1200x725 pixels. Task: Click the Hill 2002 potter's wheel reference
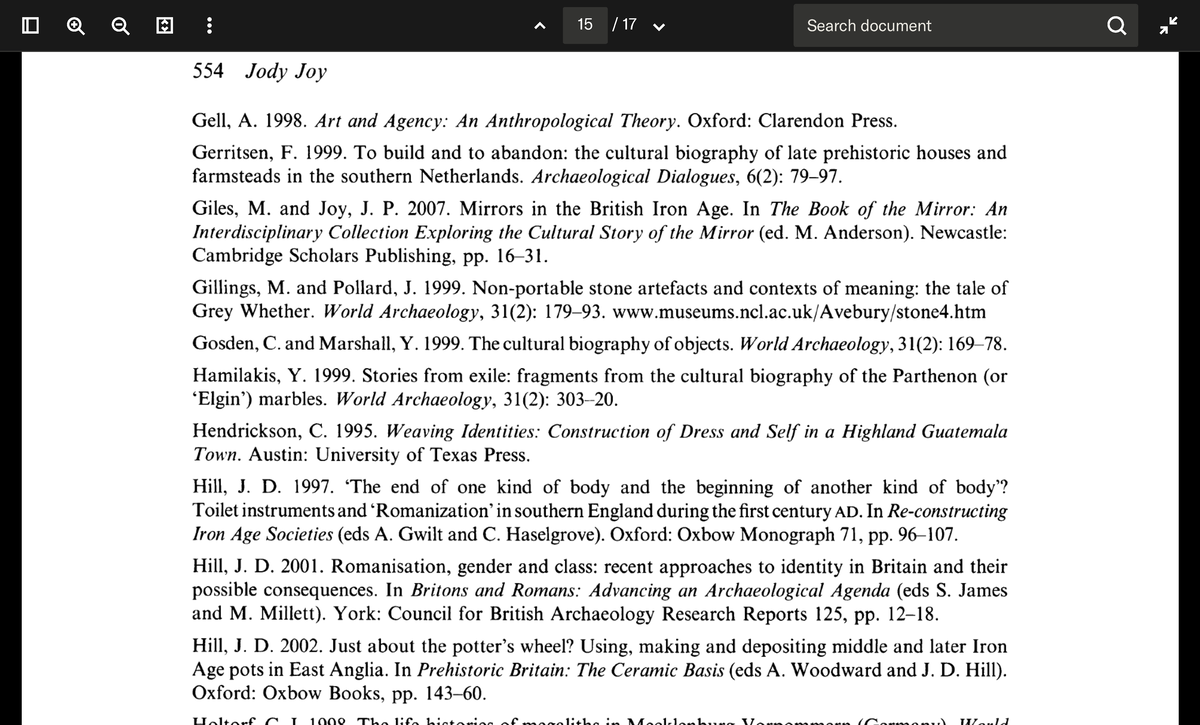599,670
